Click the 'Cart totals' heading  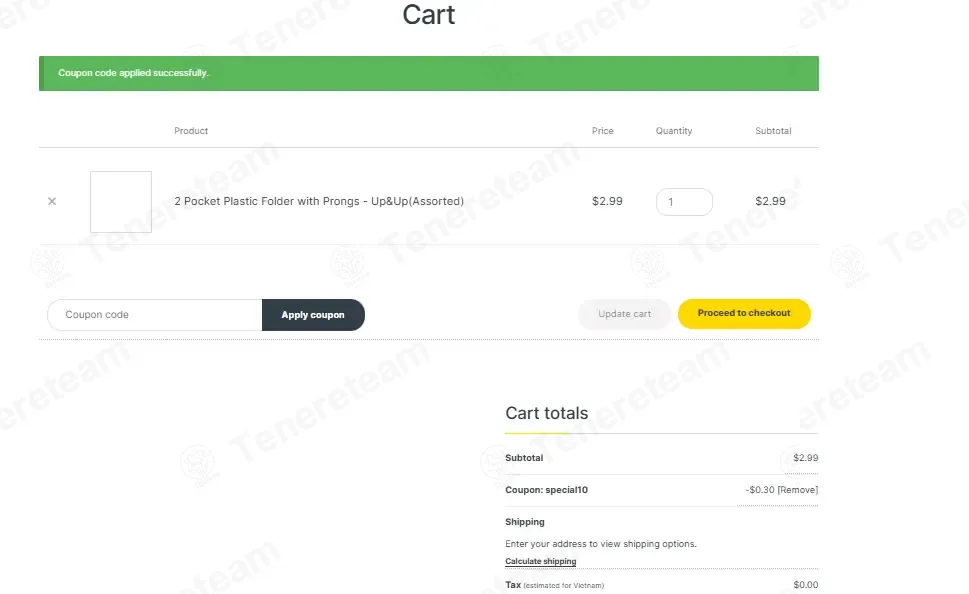(x=547, y=413)
